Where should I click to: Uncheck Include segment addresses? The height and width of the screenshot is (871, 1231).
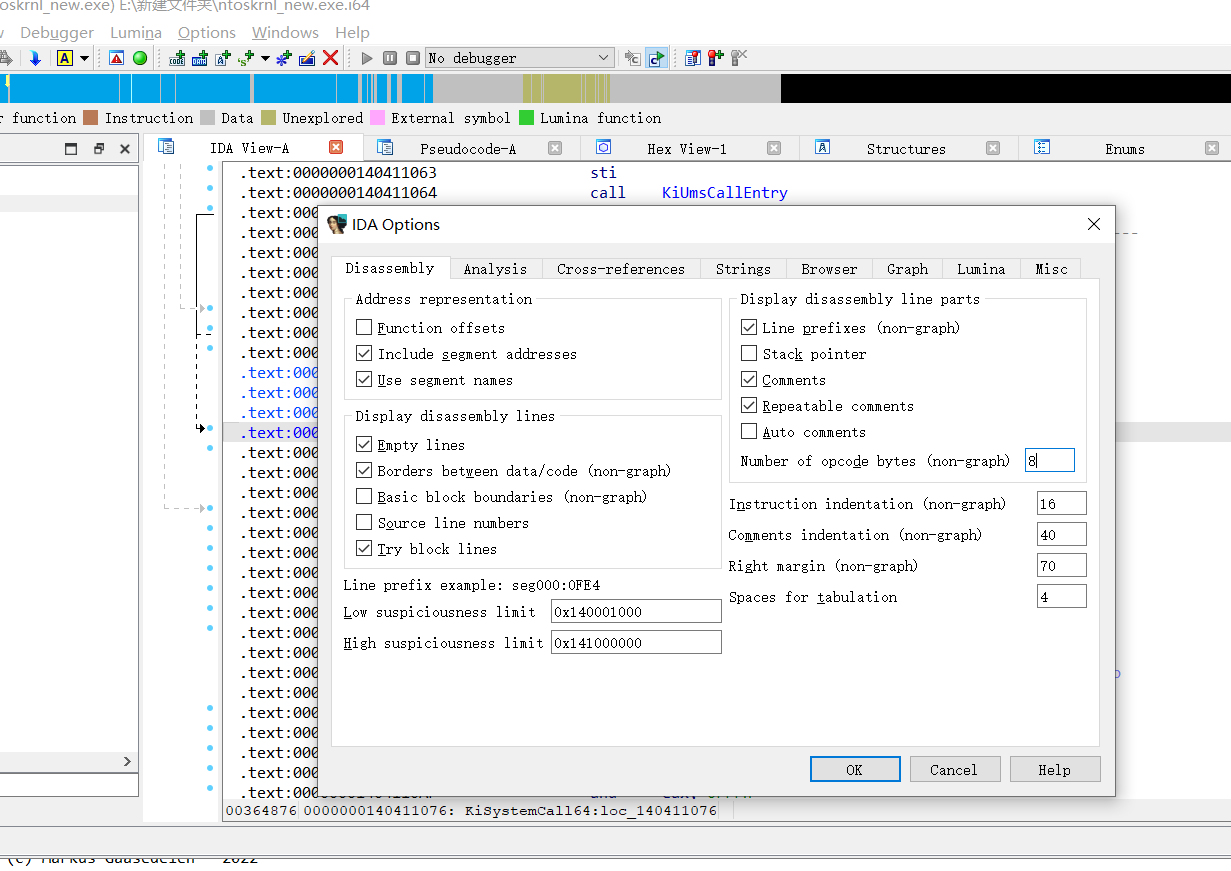pyautogui.click(x=364, y=354)
